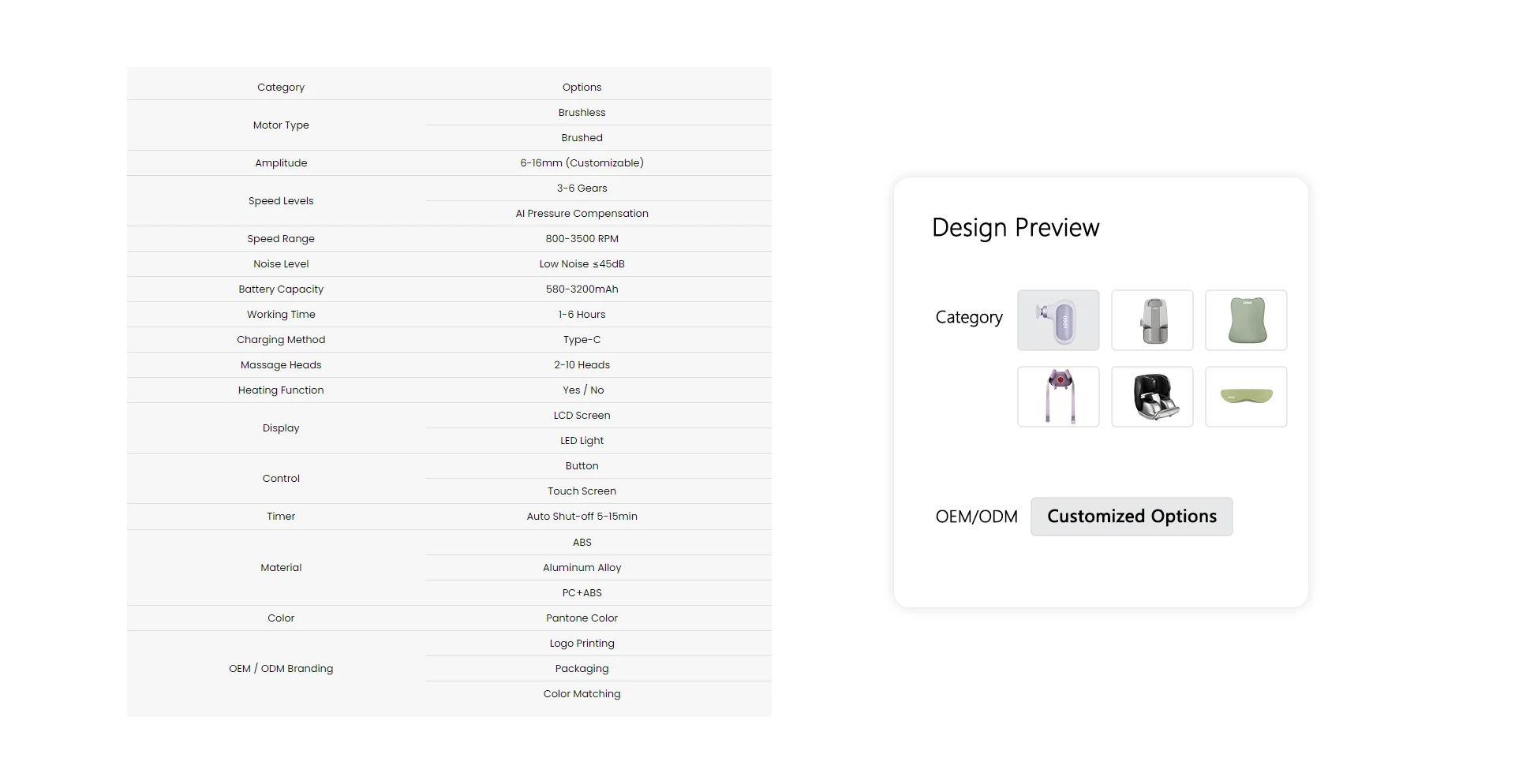The image size is (1515, 784).
Task: Click the Customized Options button
Action: coord(1131,517)
